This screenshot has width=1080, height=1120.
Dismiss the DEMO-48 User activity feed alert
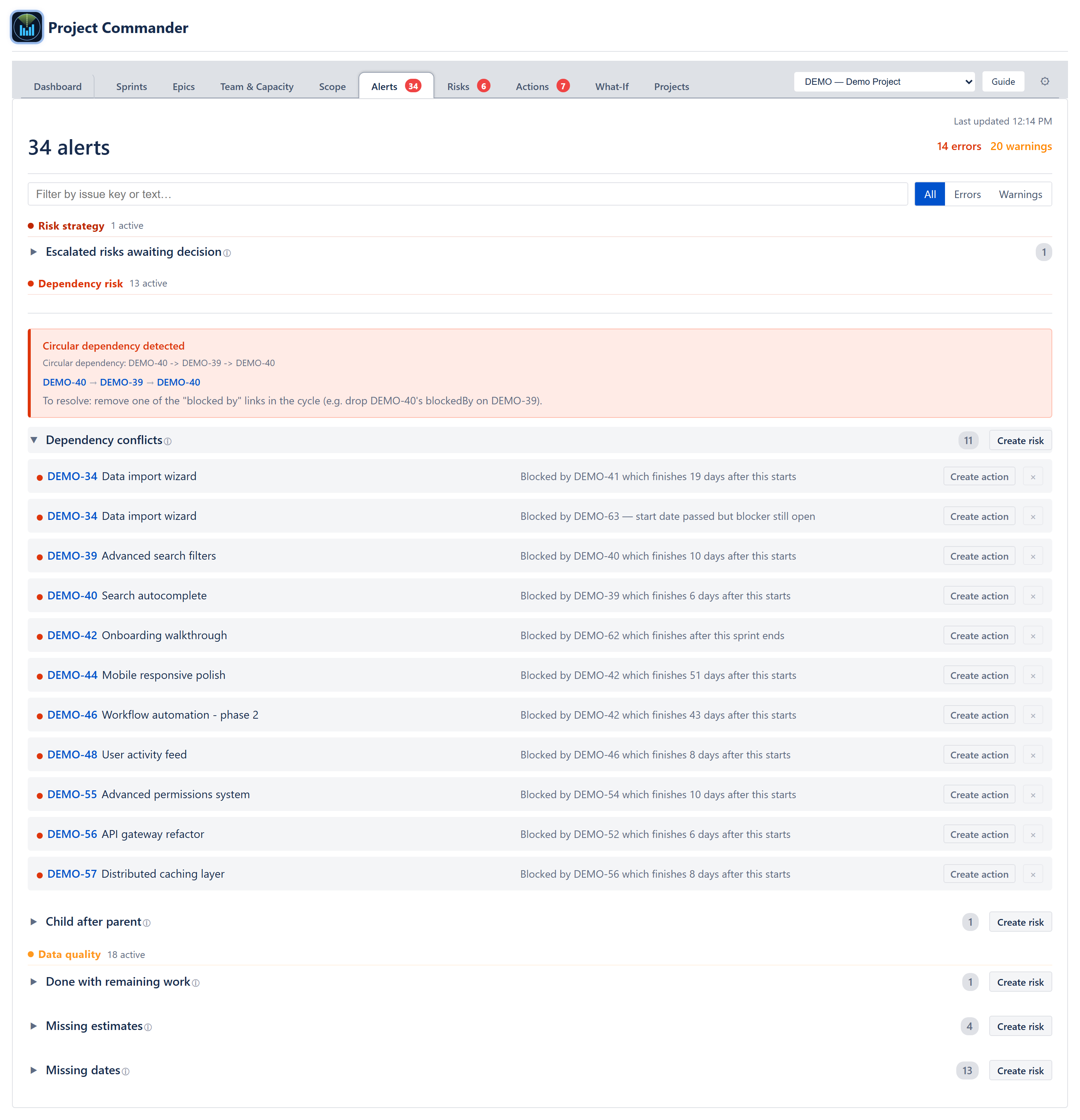coord(1033,755)
